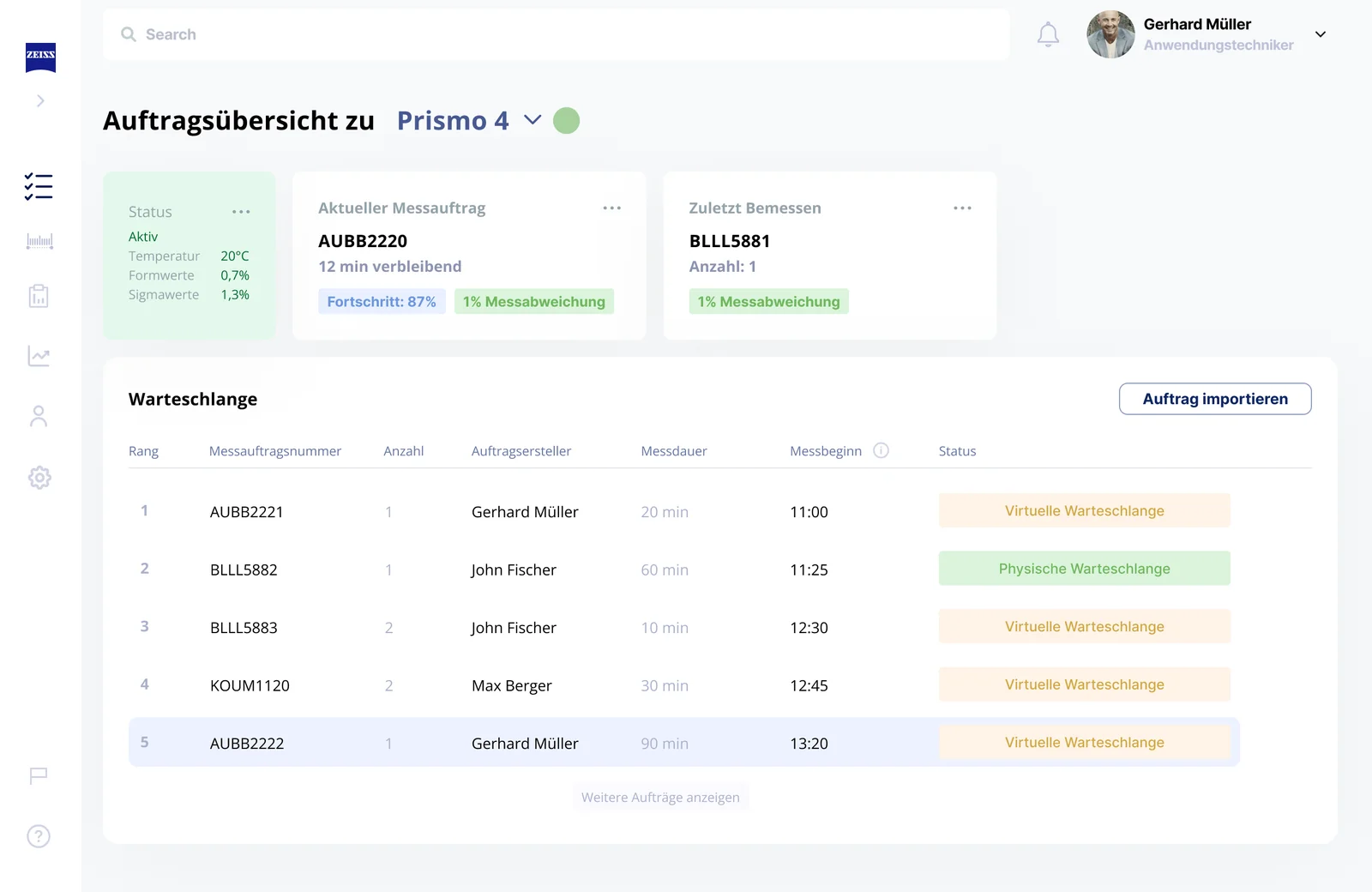Image resolution: width=1372 pixels, height=892 pixels.
Task: Open the clipboard report sidebar icon
Action: coord(39,296)
